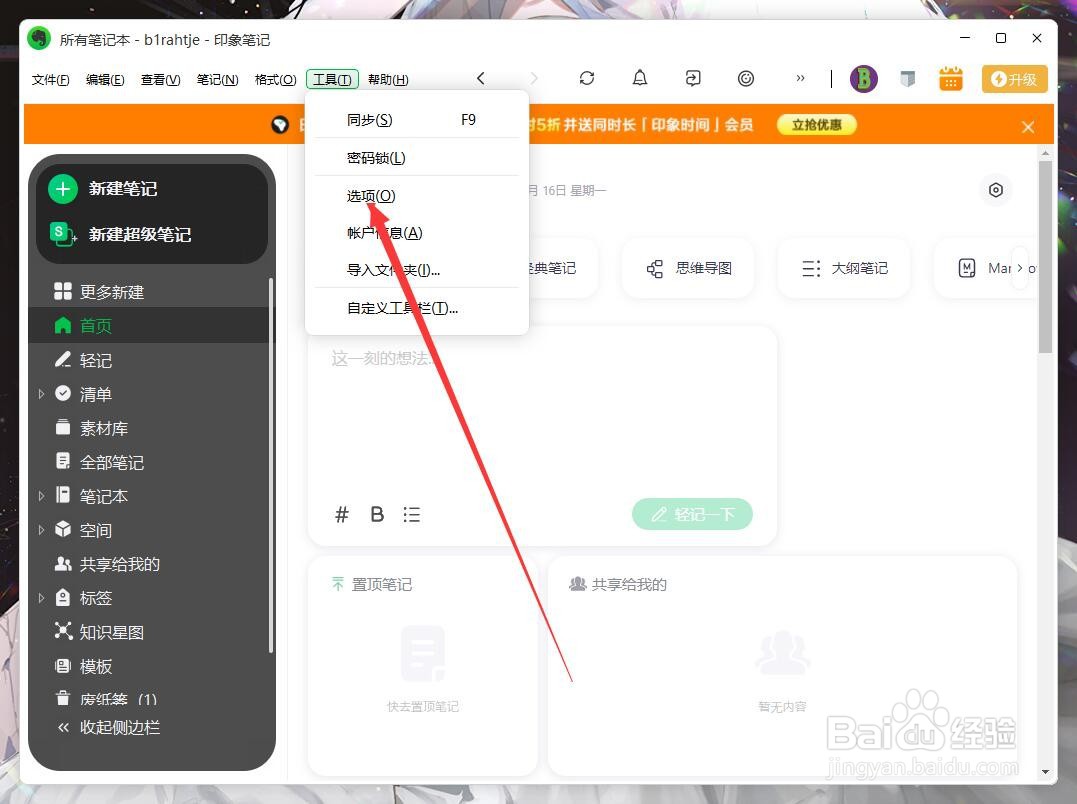
Task: Open the reminder bell icon
Action: point(639,78)
